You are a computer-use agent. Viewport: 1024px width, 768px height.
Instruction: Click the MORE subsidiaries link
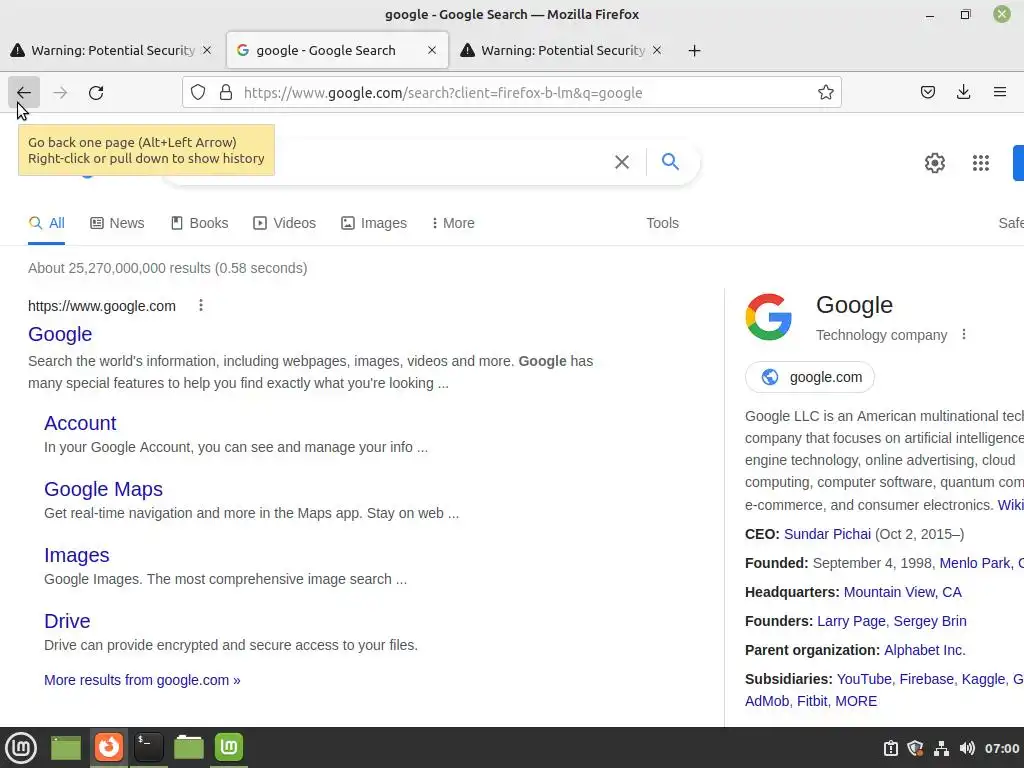point(856,701)
